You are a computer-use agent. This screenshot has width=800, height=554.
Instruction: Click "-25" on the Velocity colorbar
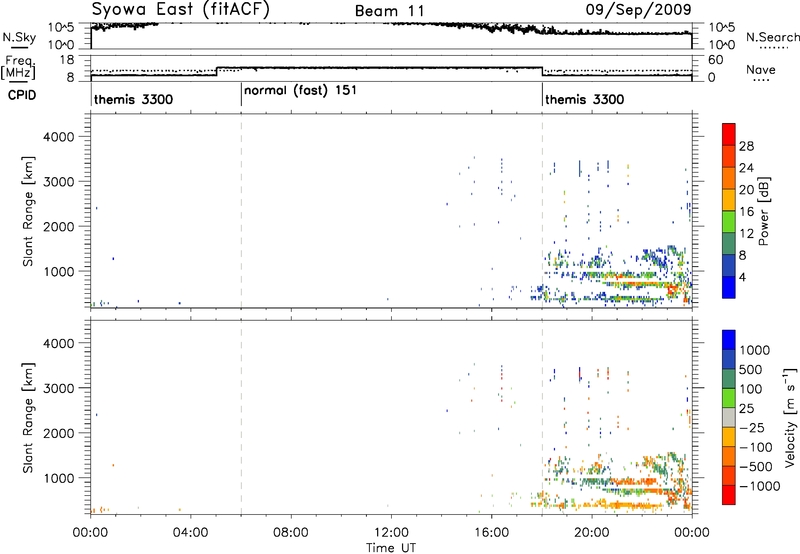(x=752, y=428)
